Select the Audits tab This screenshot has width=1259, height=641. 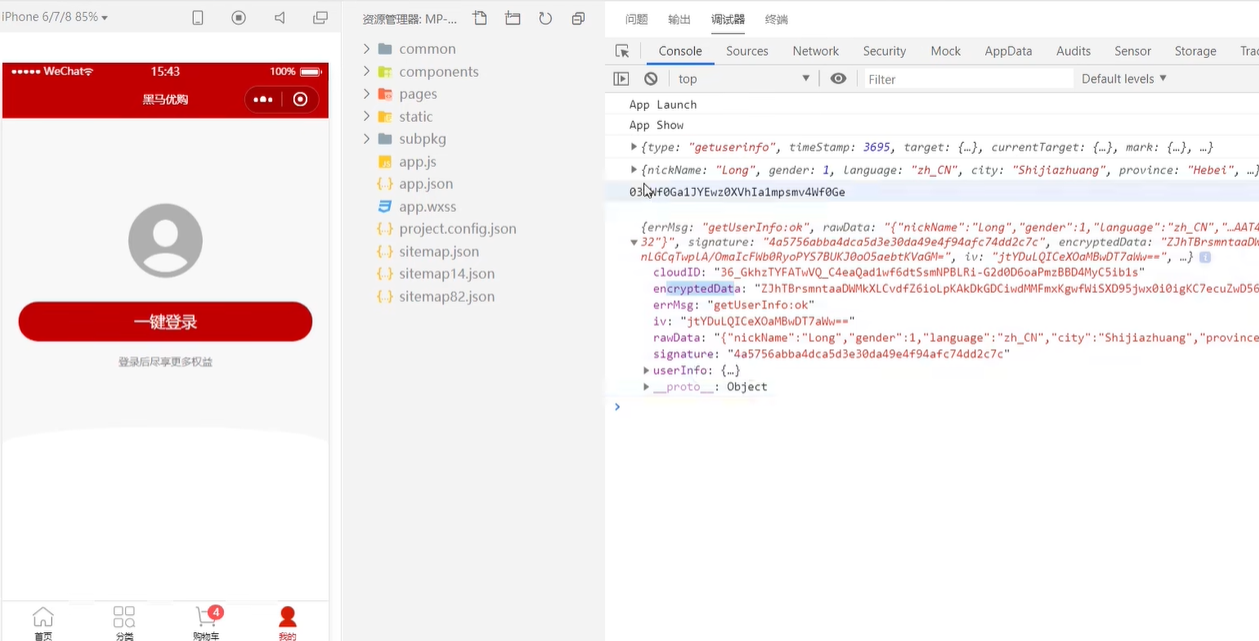click(1073, 51)
